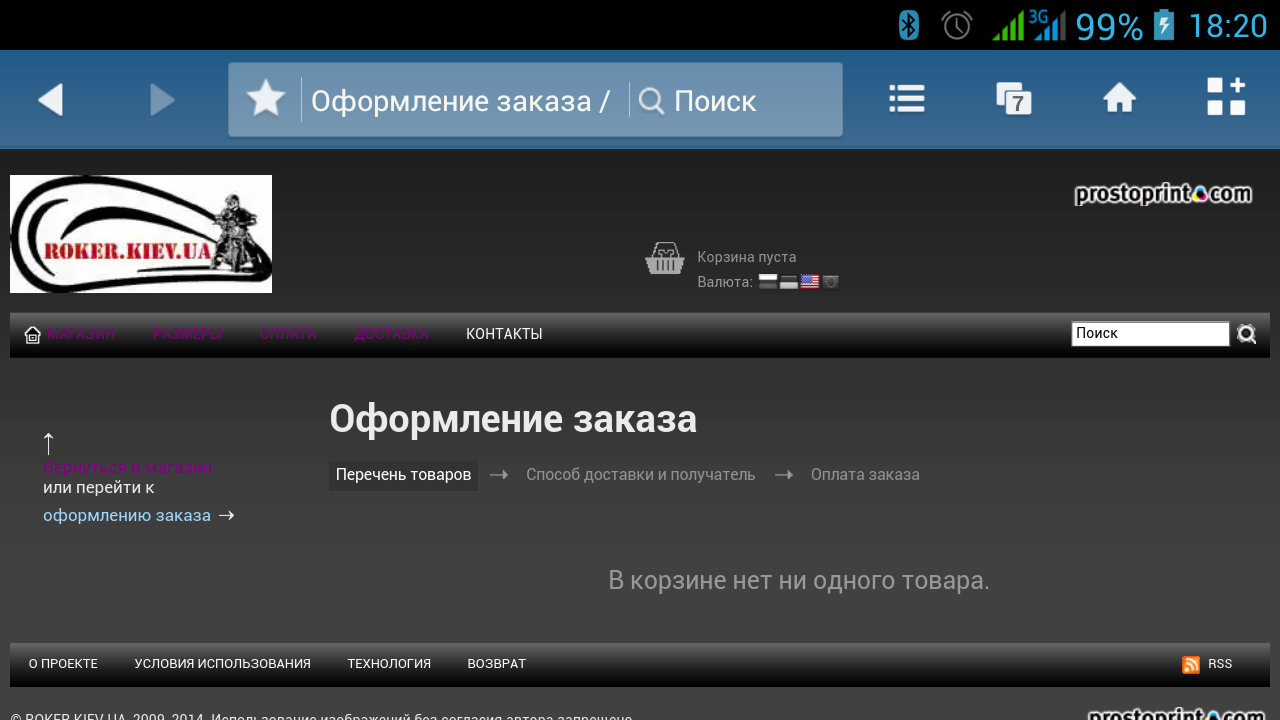This screenshot has height=720, width=1280.
Task: Click the site Поиск input field
Action: point(1150,334)
